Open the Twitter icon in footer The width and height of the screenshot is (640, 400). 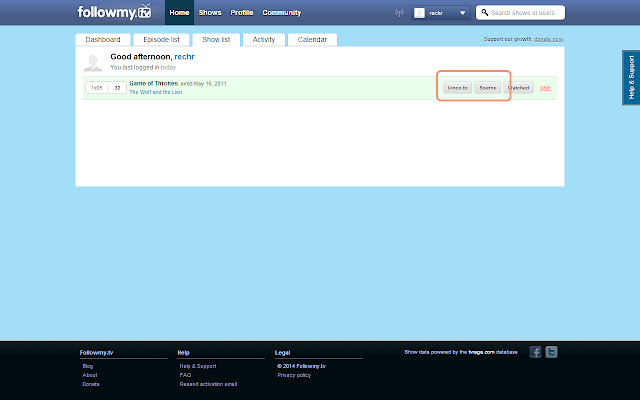(x=551, y=352)
